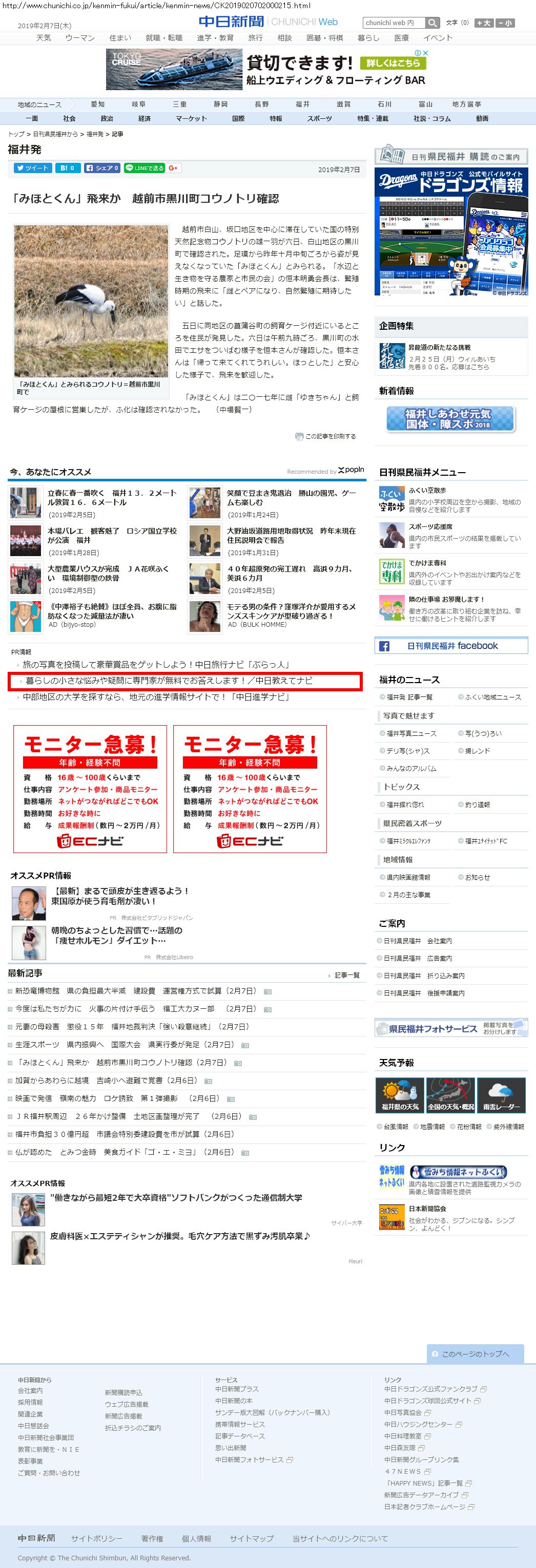536x1568 pixels.
Task: Select the スポーツ news category
Action: (x=319, y=118)
